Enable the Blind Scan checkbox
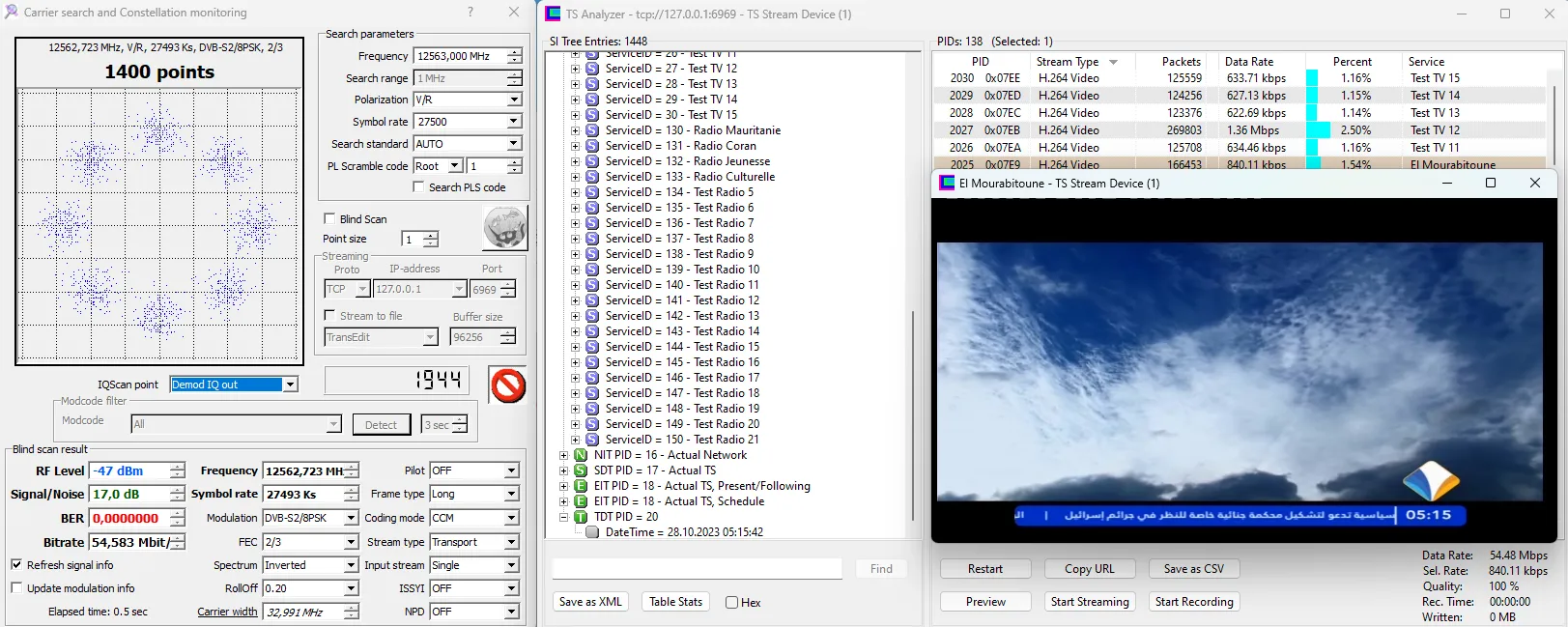This screenshot has height=627, width=1568. coord(329,219)
